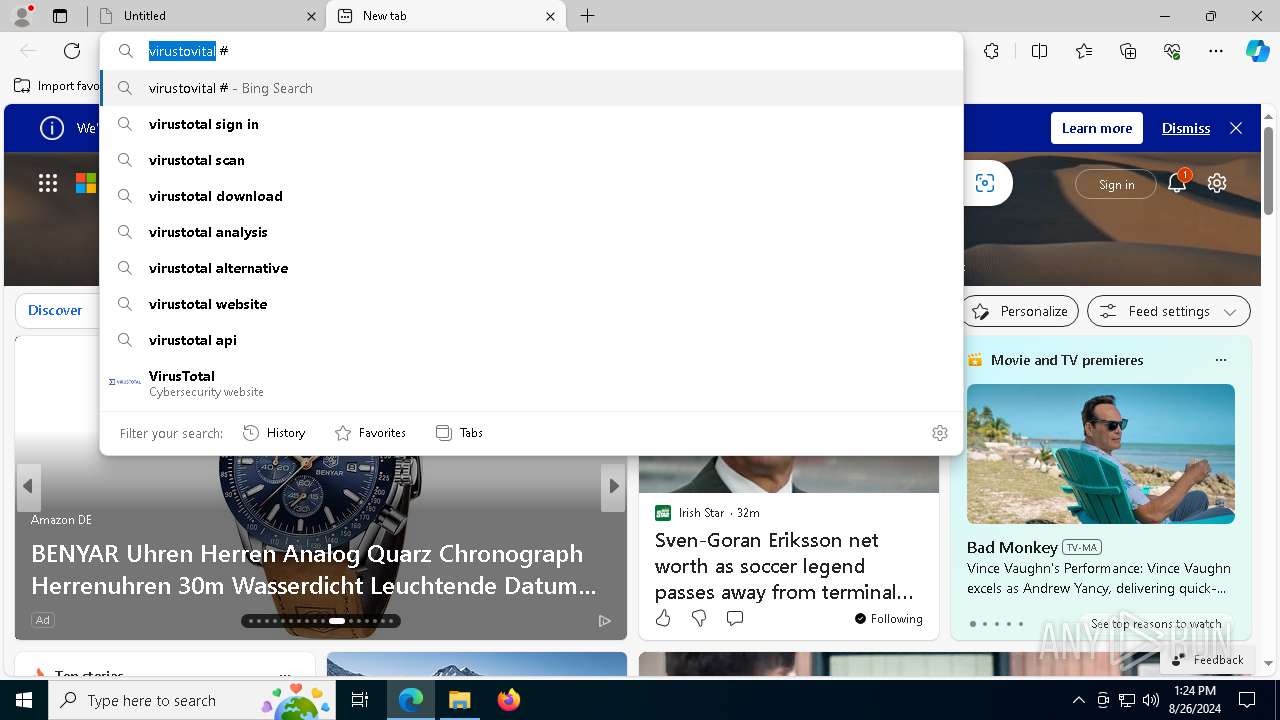Open the Collections icon in toolbar
Screen dimensions: 1280x720
1128,51
